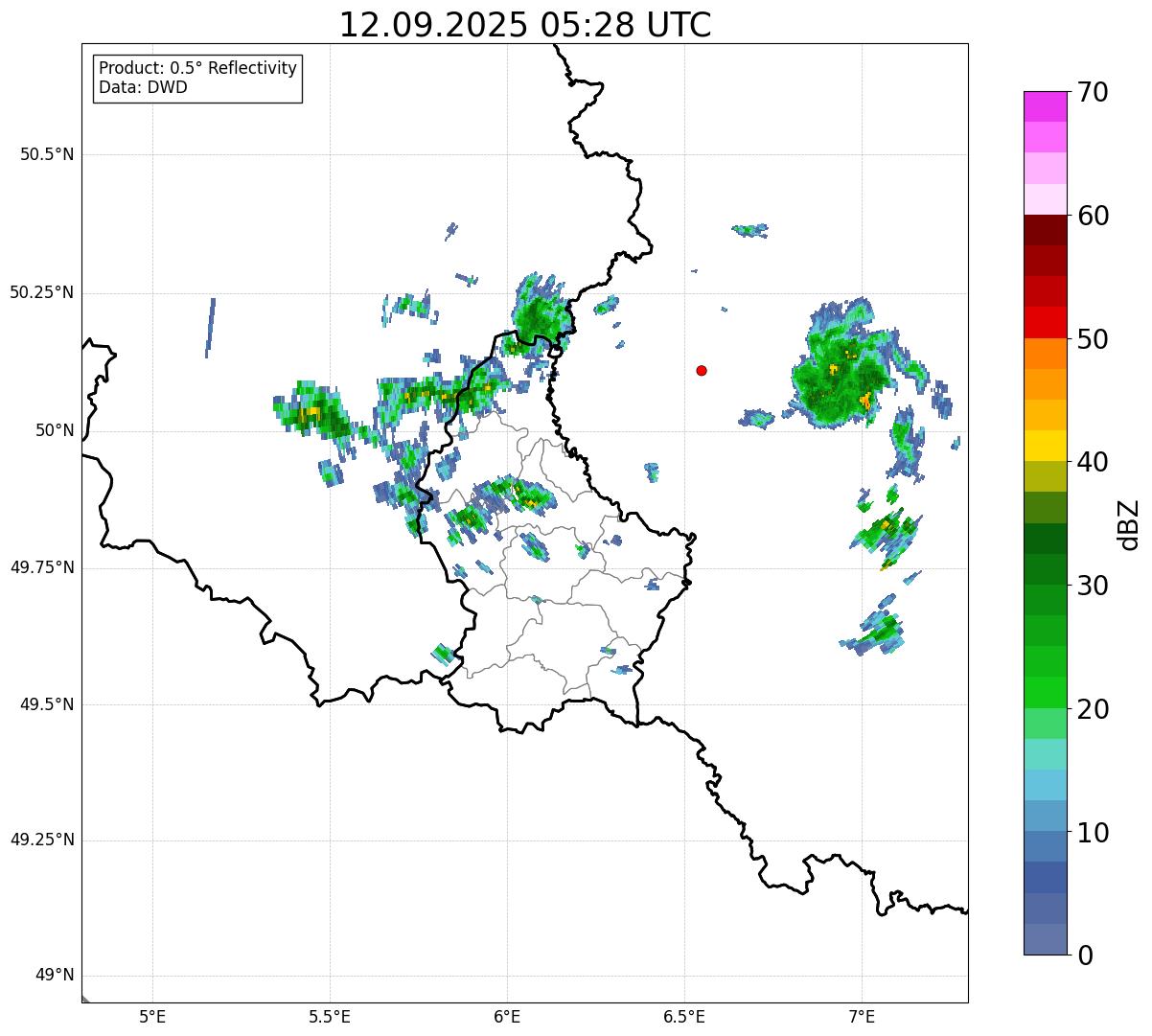Click the 49°N latitude label
This screenshot has width=1152, height=1036.
pos(55,976)
